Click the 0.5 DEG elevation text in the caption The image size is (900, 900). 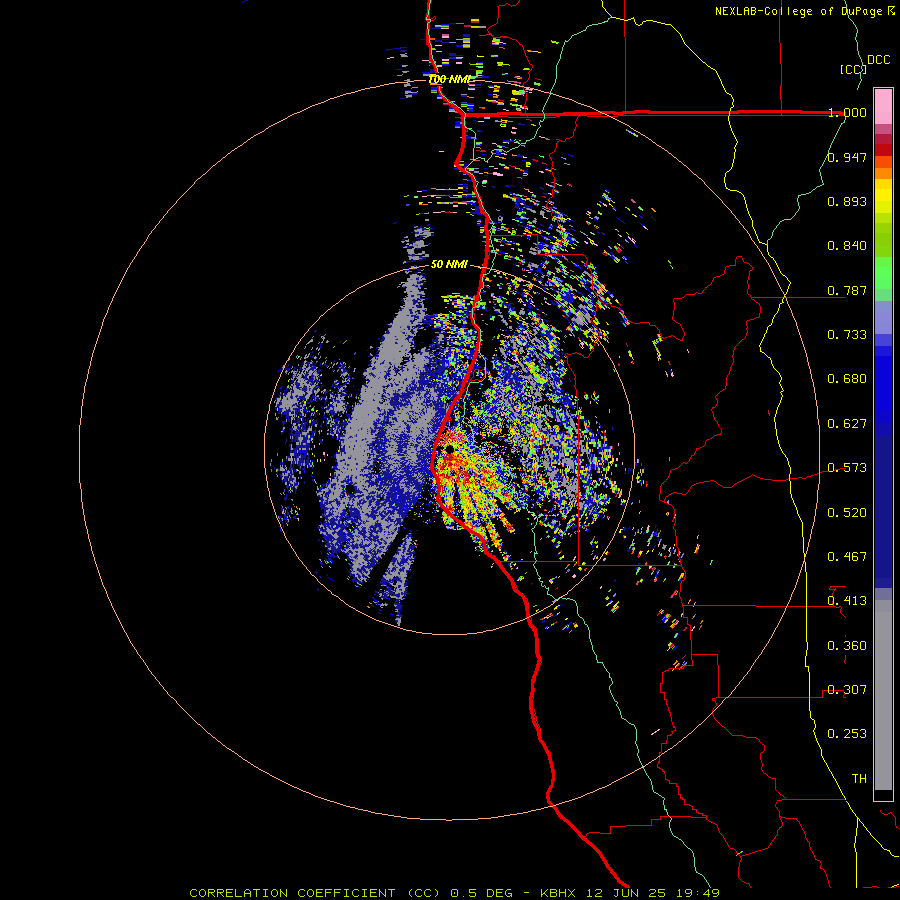tap(482, 893)
